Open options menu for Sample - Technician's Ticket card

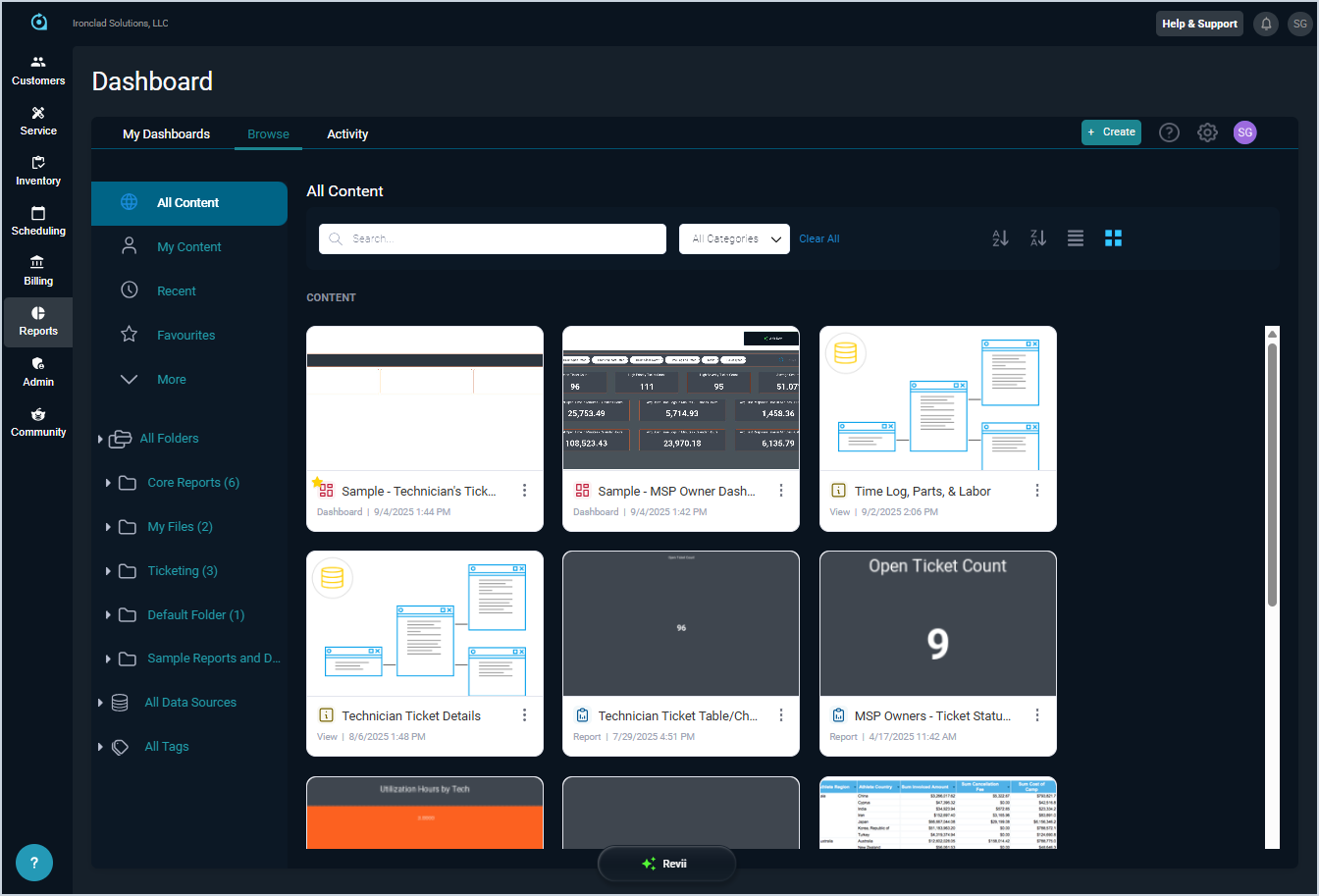[525, 491]
